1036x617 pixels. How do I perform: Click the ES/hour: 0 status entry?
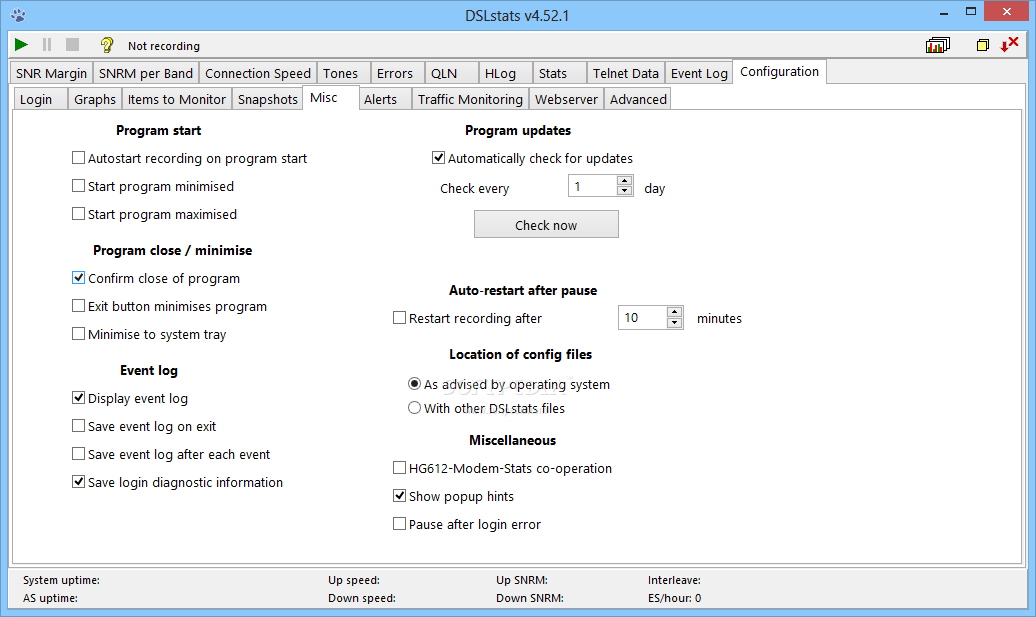pyautogui.click(x=675, y=598)
